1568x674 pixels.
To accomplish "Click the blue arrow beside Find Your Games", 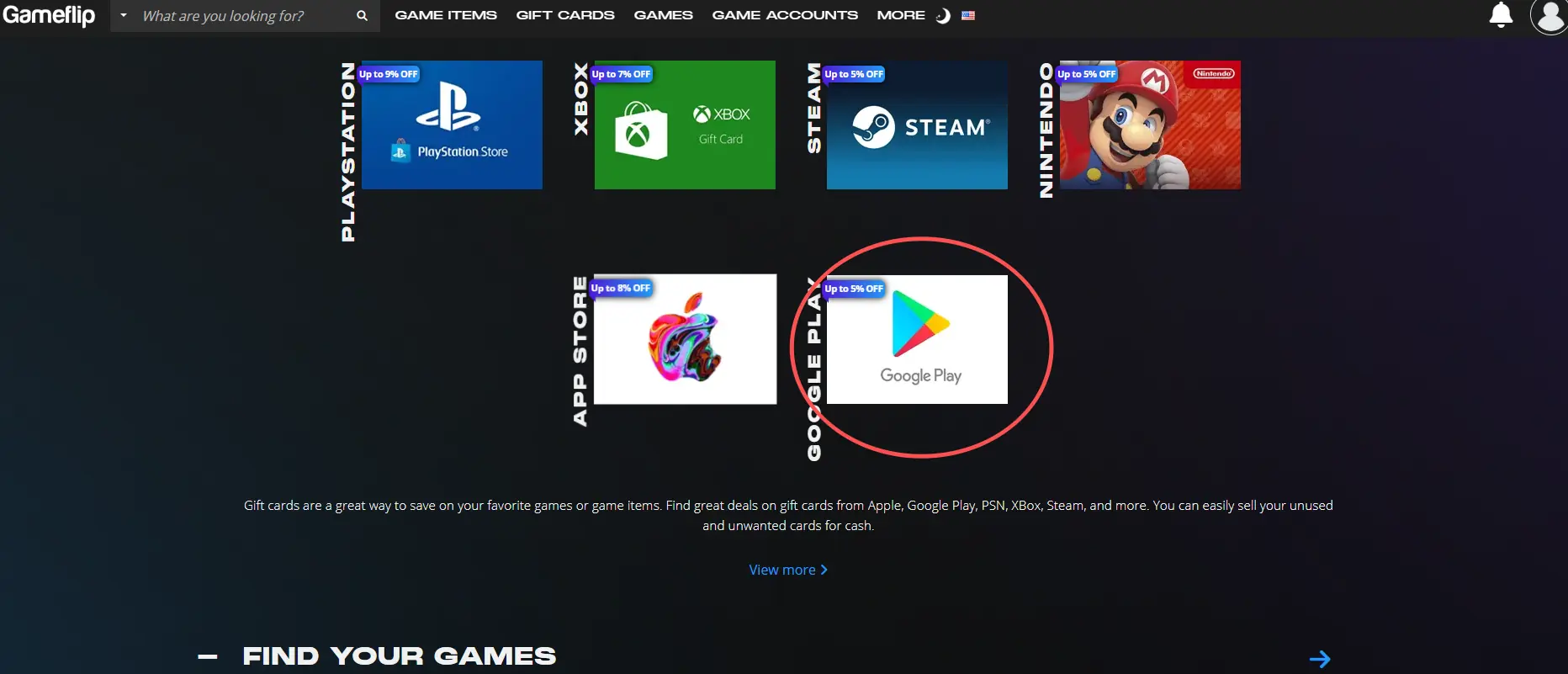I will (1320, 659).
